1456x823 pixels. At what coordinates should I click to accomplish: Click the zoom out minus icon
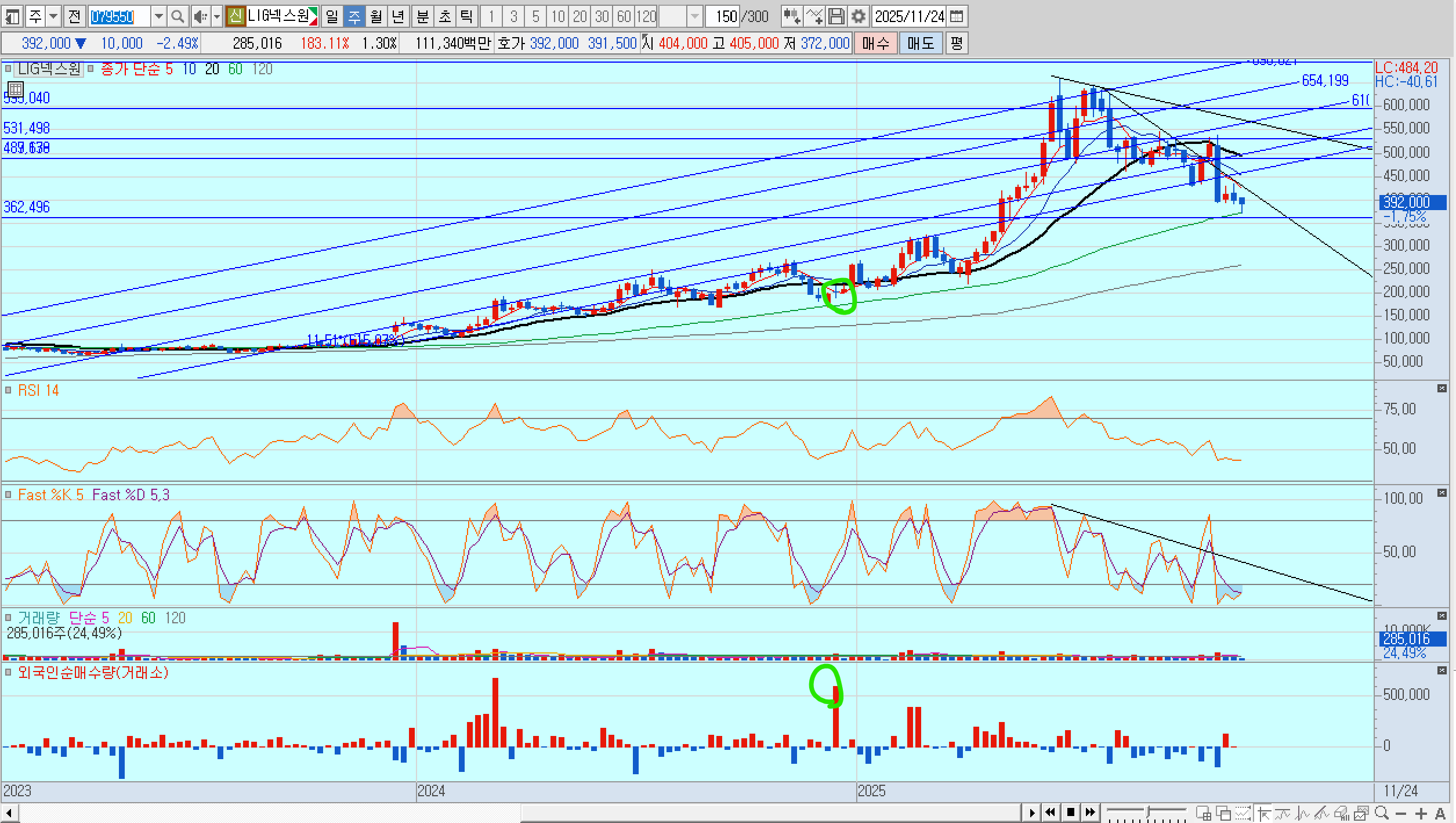click(x=1401, y=813)
